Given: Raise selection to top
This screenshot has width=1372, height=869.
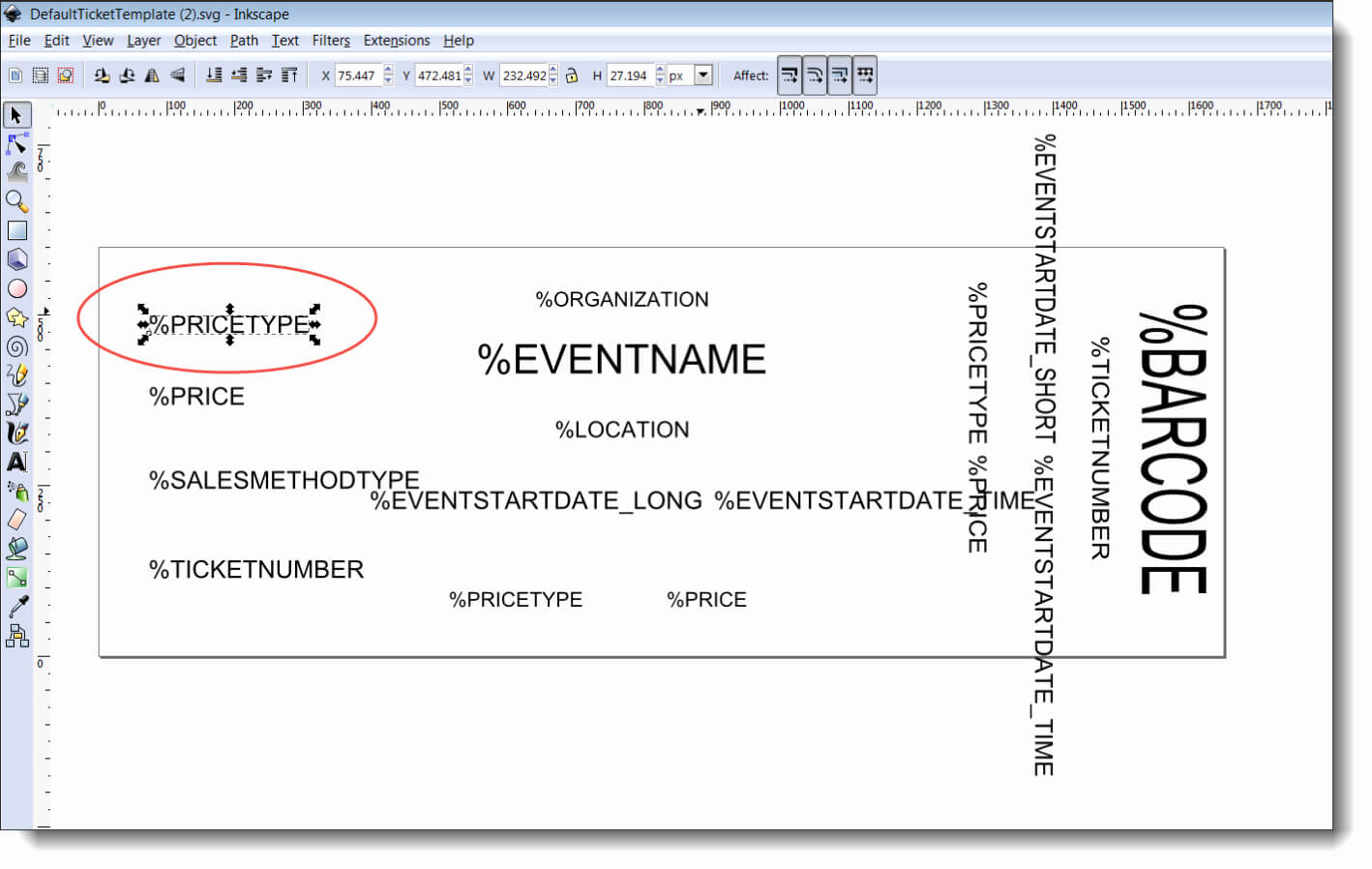Looking at the screenshot, I should 289,75.
